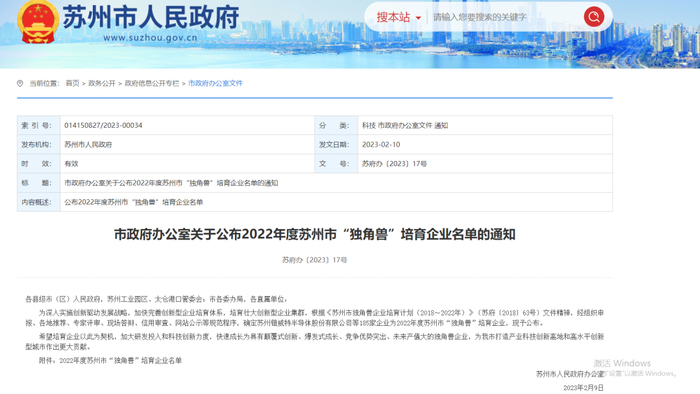The width and height of the screenshot is (700, 394).
Task: Select the index number 014150827/2023-00034
Action: [x=103, y=125]
